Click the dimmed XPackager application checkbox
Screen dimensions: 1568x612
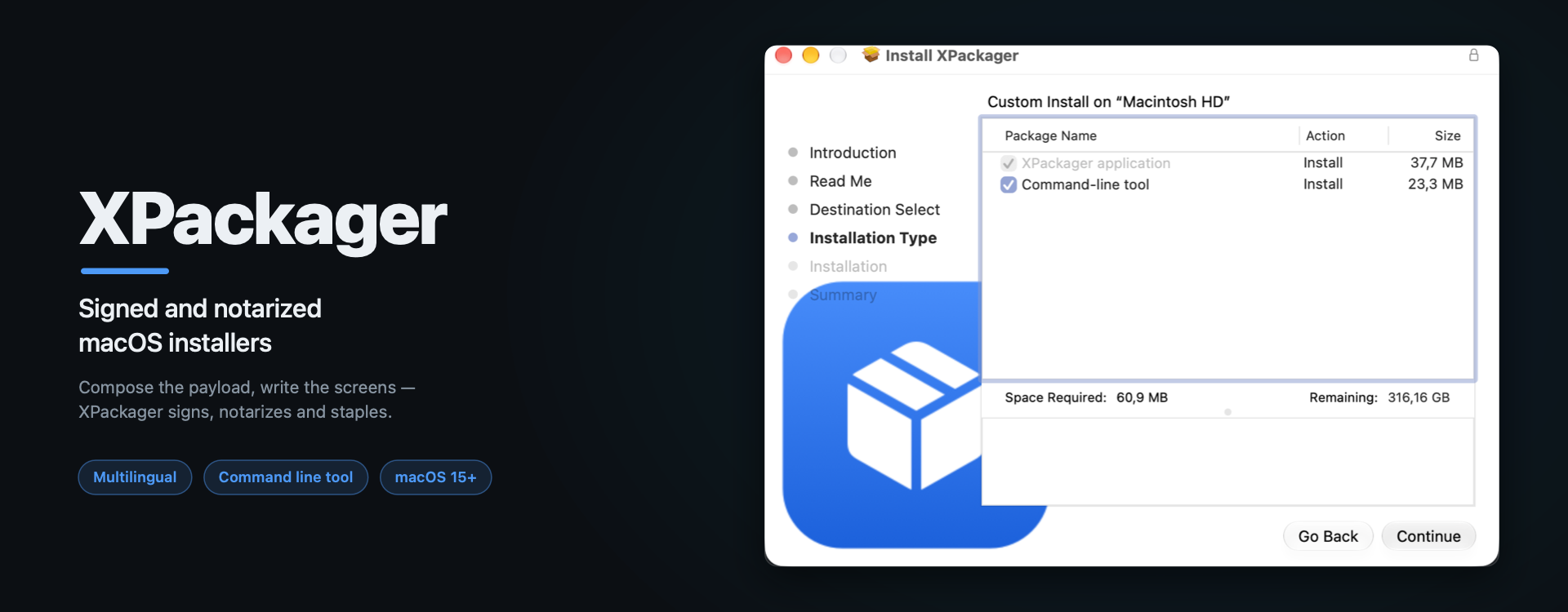coord(1009,163)
